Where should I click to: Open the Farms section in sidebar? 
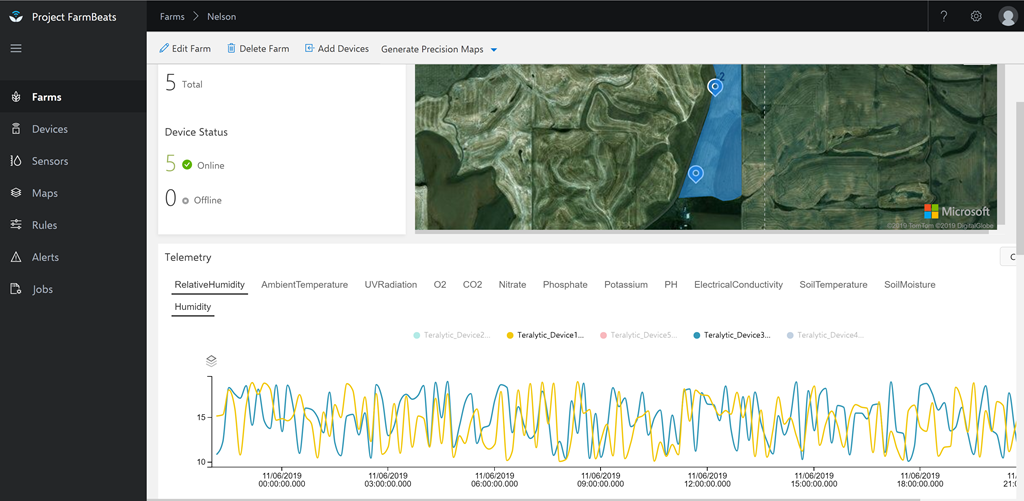pos(73,97)
